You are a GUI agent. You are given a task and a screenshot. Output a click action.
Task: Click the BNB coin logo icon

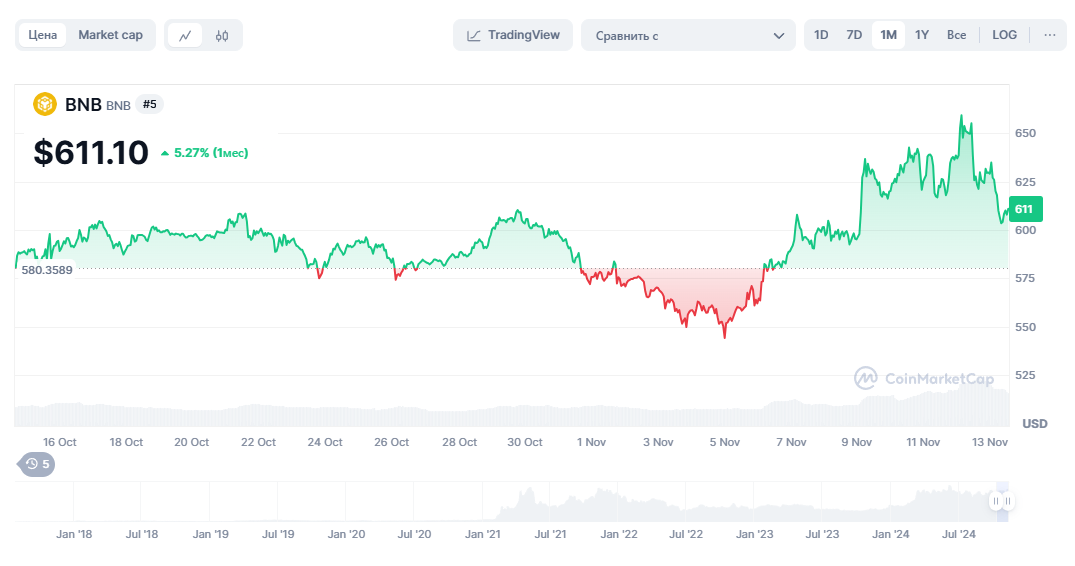point(45,104)
